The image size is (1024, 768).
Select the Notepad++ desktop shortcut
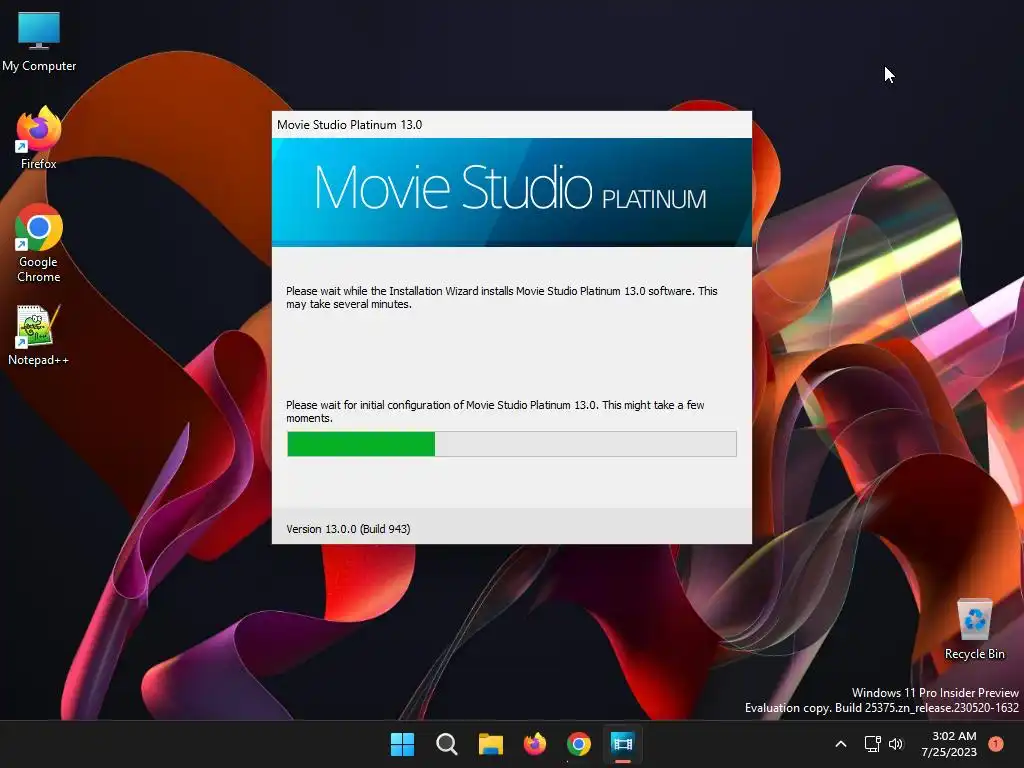tap(39, 336)
